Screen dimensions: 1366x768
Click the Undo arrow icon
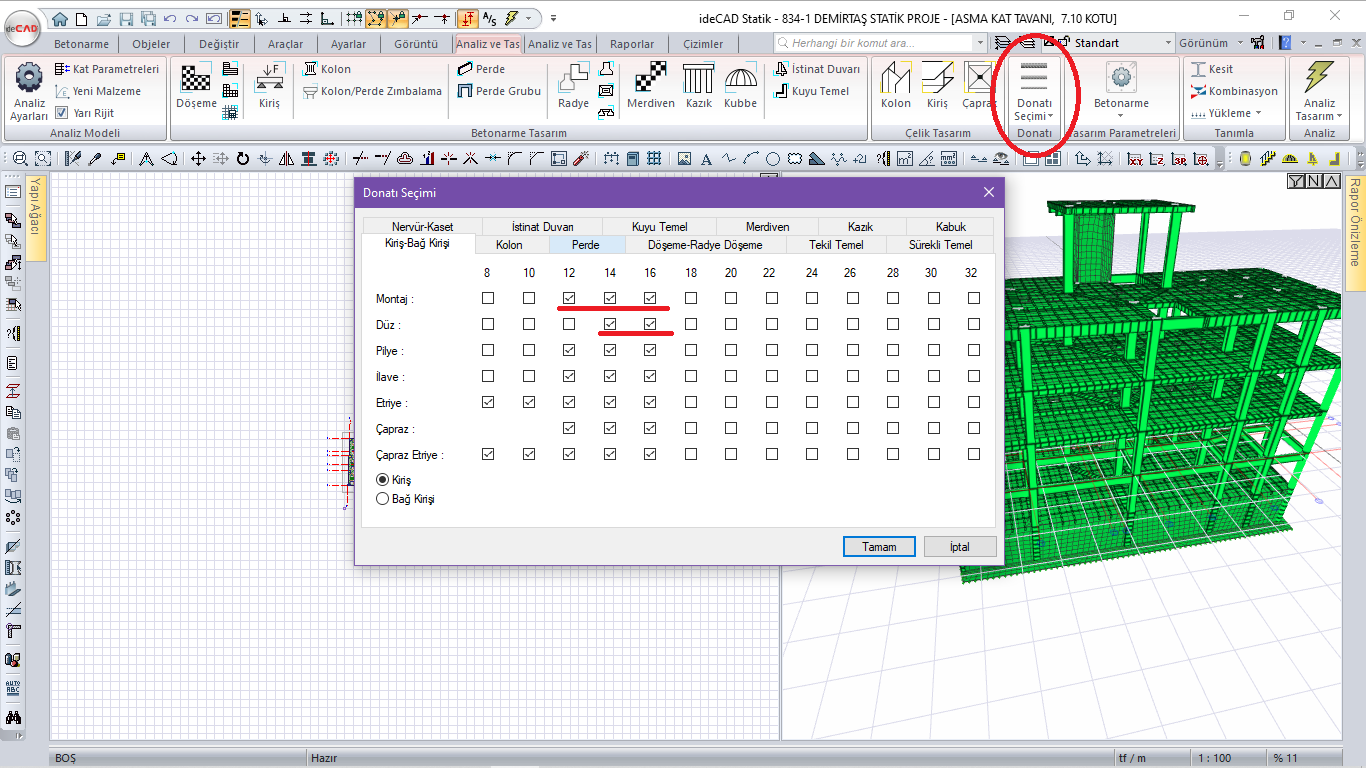(169, 18)
